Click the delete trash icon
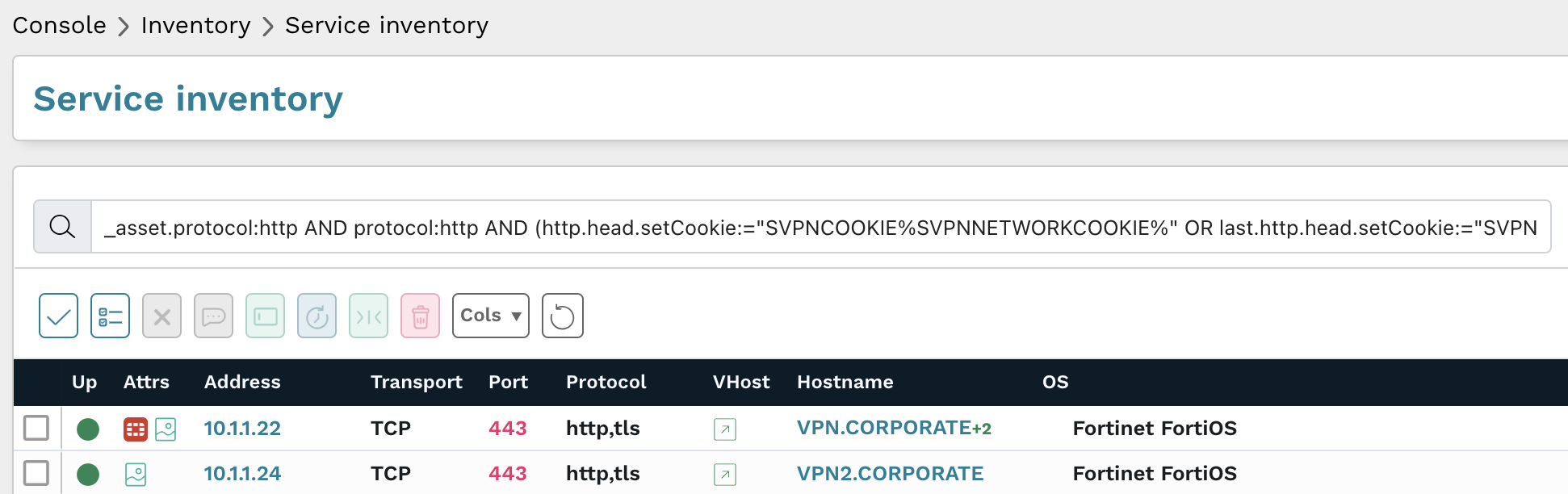 [420, 316]
